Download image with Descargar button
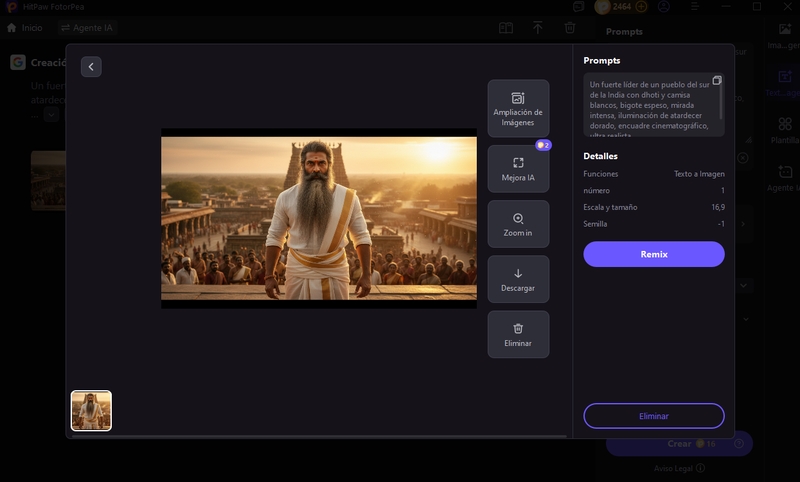Viewport: 800px width, 482px height. point(518,279)
